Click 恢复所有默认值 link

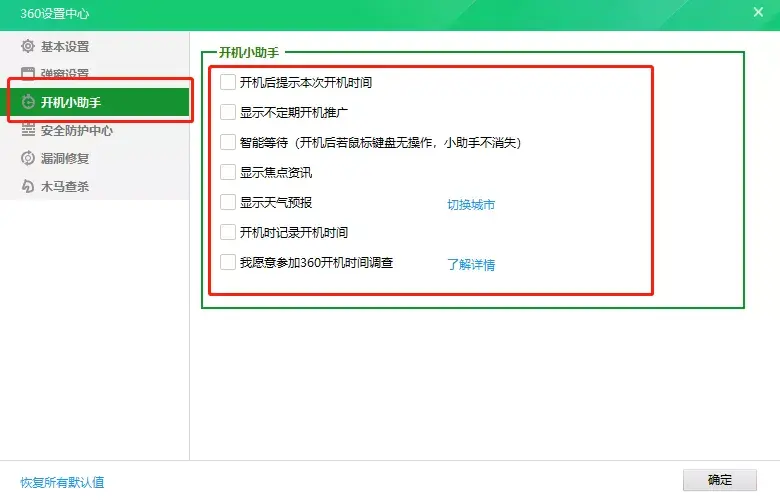pos(62,482)
